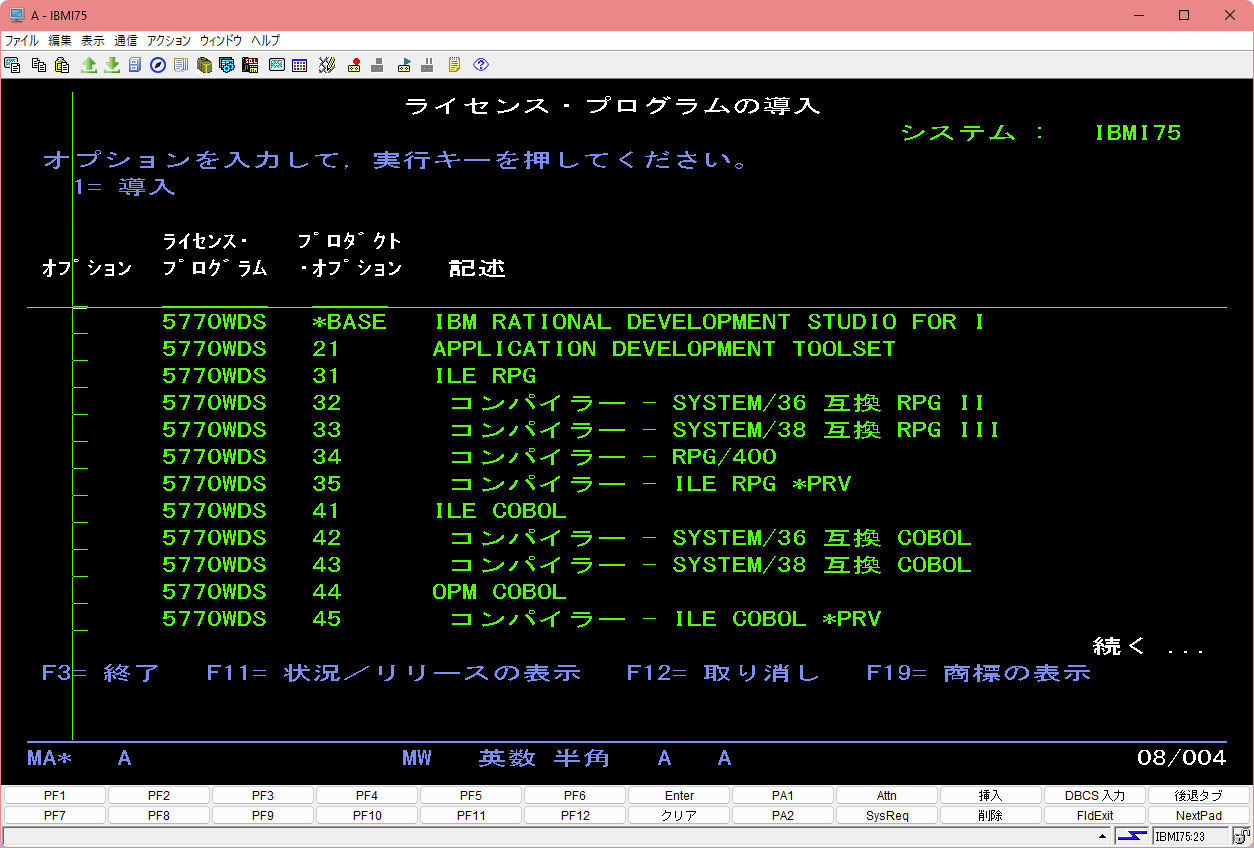The height and width of the screenshot is (848, 1254).
Task: Click the PF3 keypad button
Action: [x=263, y=796]
